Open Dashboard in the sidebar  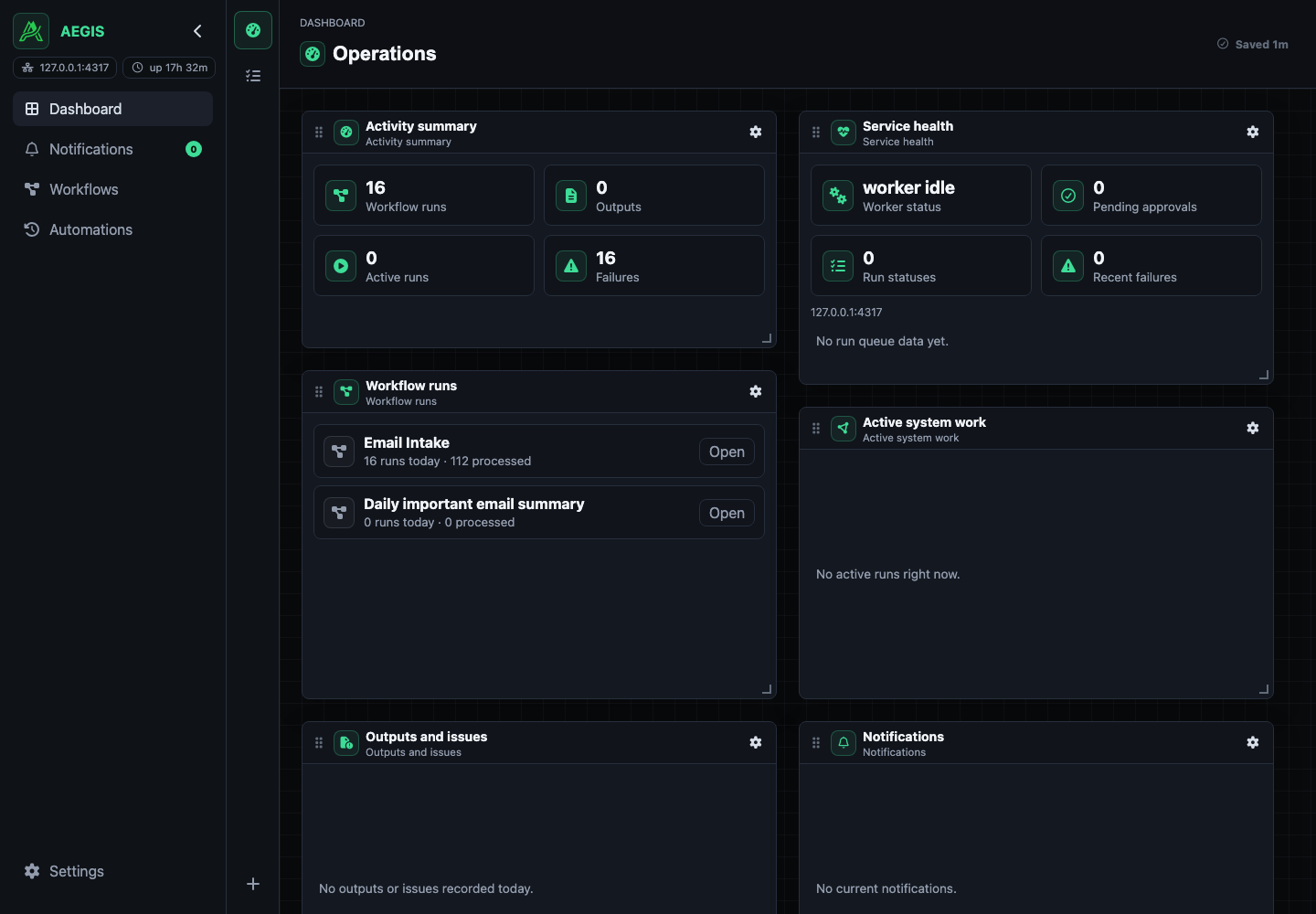coord(112,109)
